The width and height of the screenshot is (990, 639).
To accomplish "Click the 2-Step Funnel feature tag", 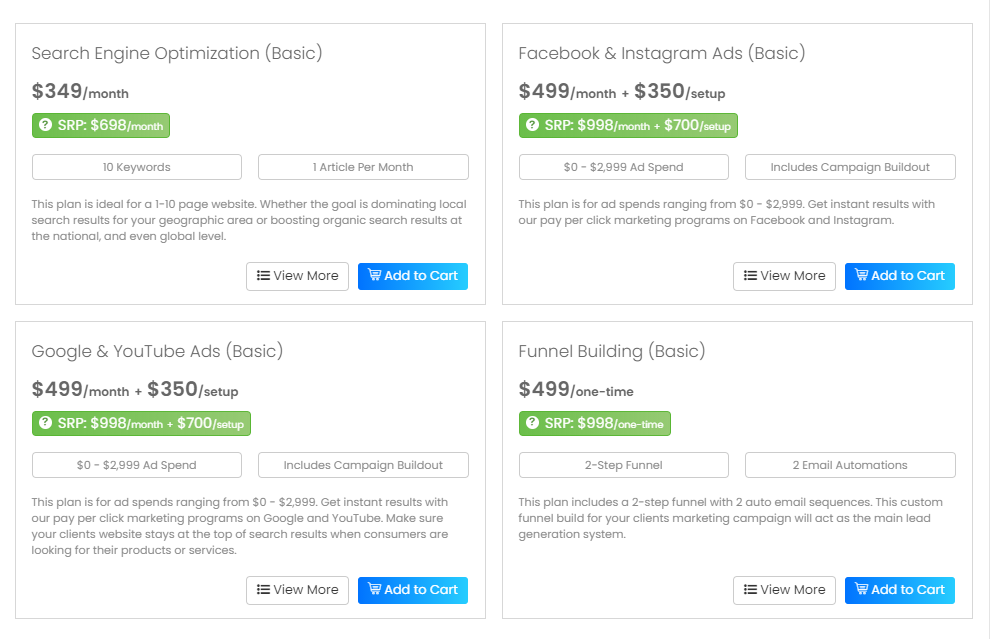I will point(624,465).
